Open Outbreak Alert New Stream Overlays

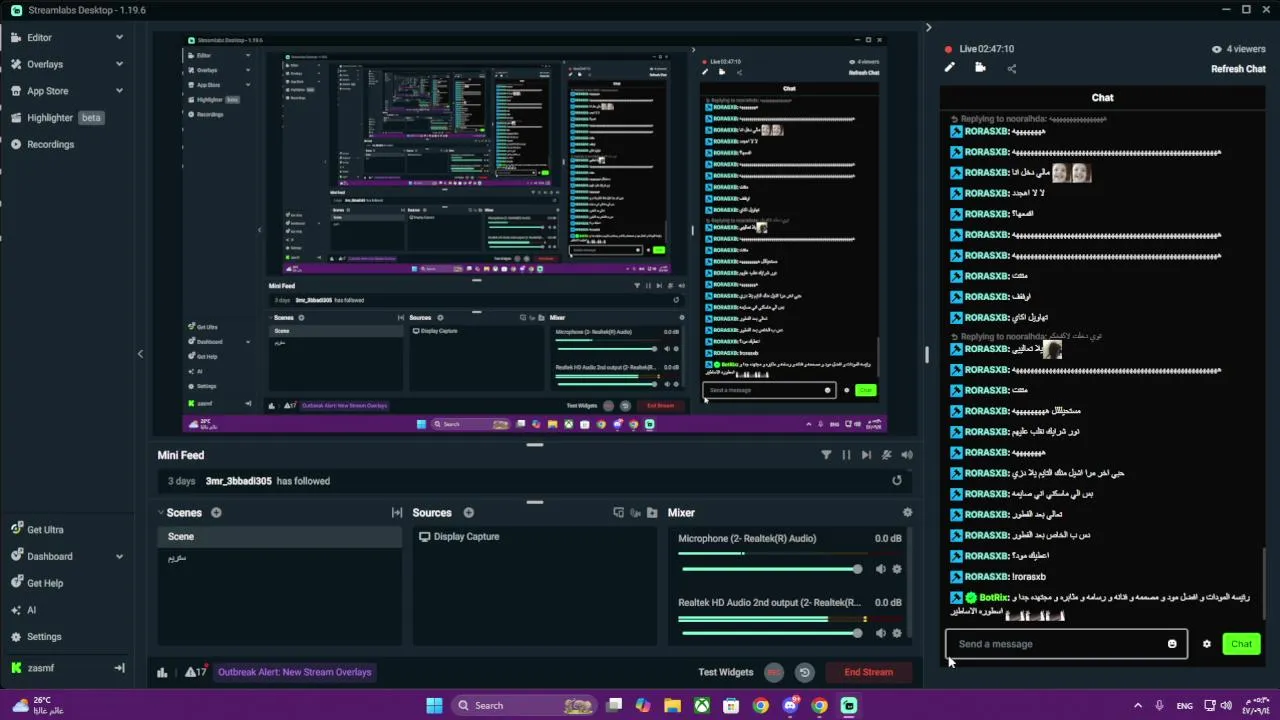tap(295, 672)
